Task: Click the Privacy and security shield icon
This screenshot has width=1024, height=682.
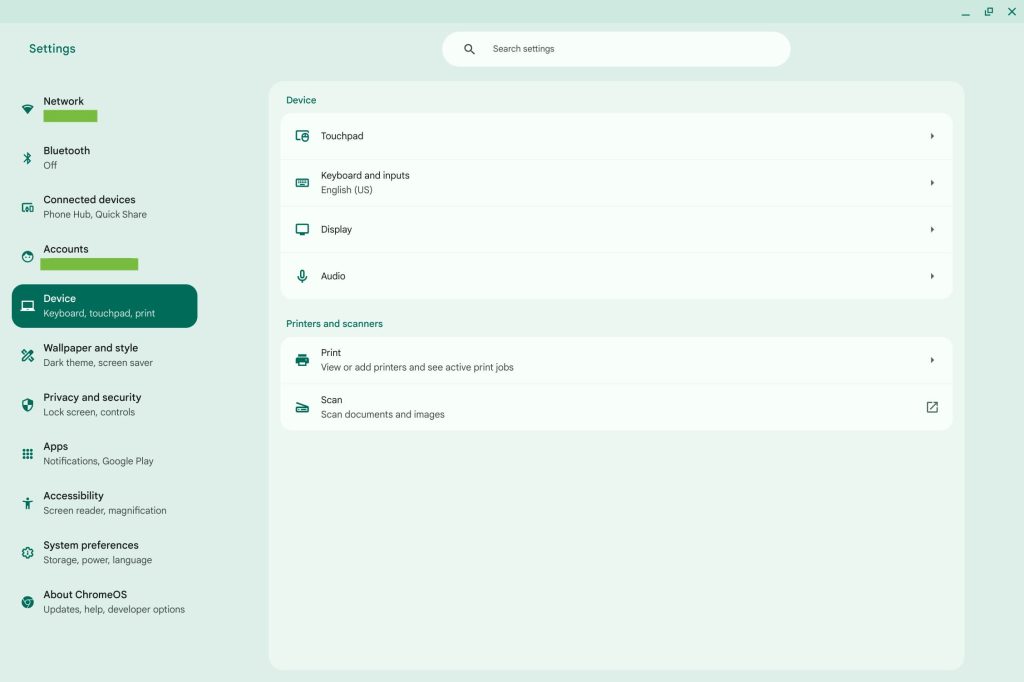Action: [28, 405]
